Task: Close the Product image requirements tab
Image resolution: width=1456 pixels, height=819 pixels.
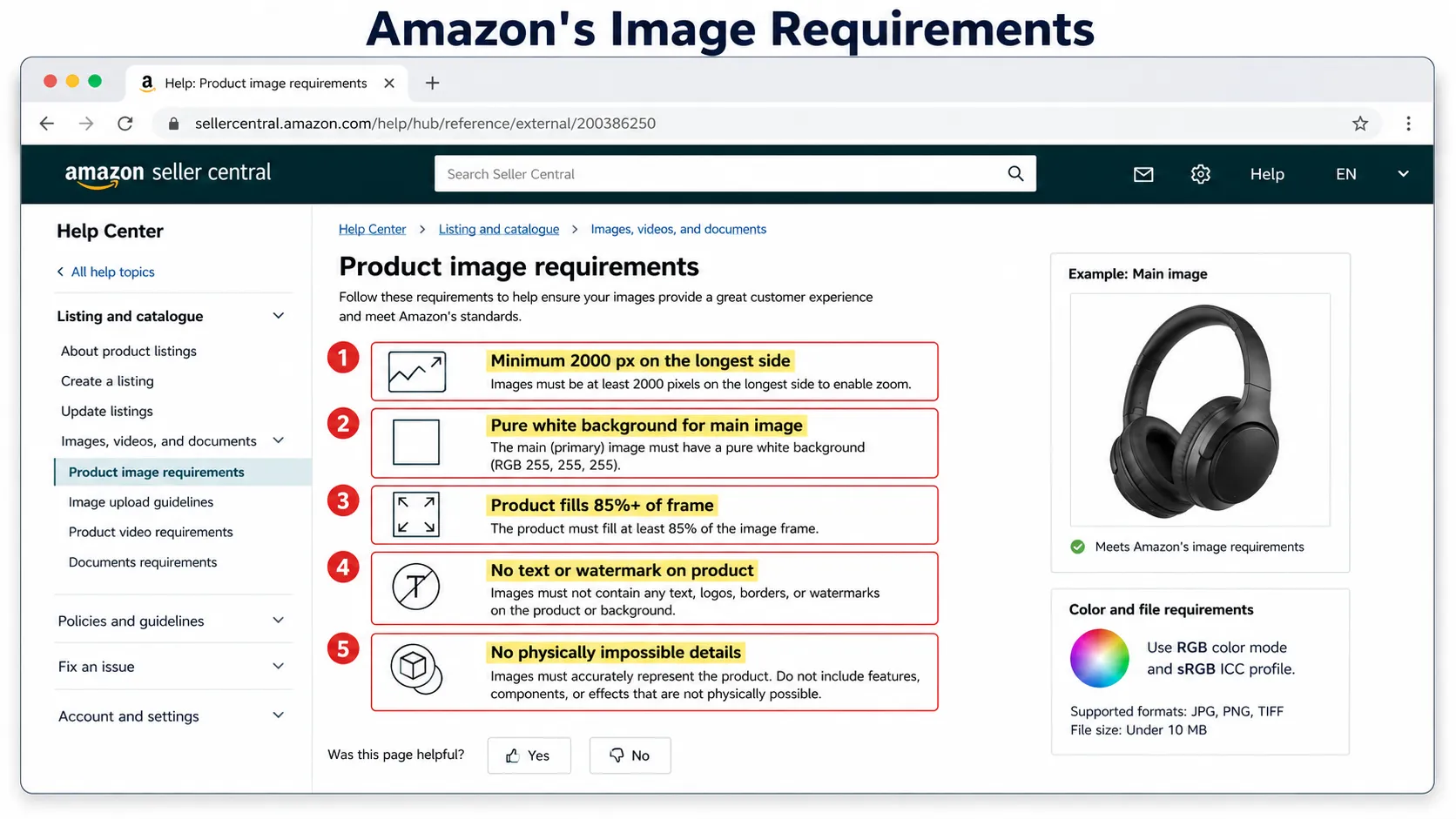Action: pyautogui.click(x=389, y=83)
